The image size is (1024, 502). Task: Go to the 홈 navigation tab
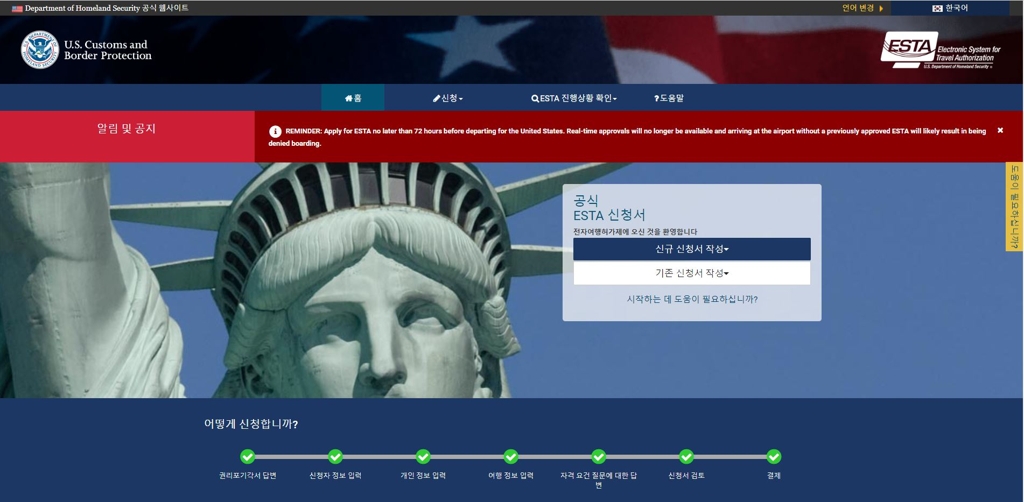coord(353,98)
